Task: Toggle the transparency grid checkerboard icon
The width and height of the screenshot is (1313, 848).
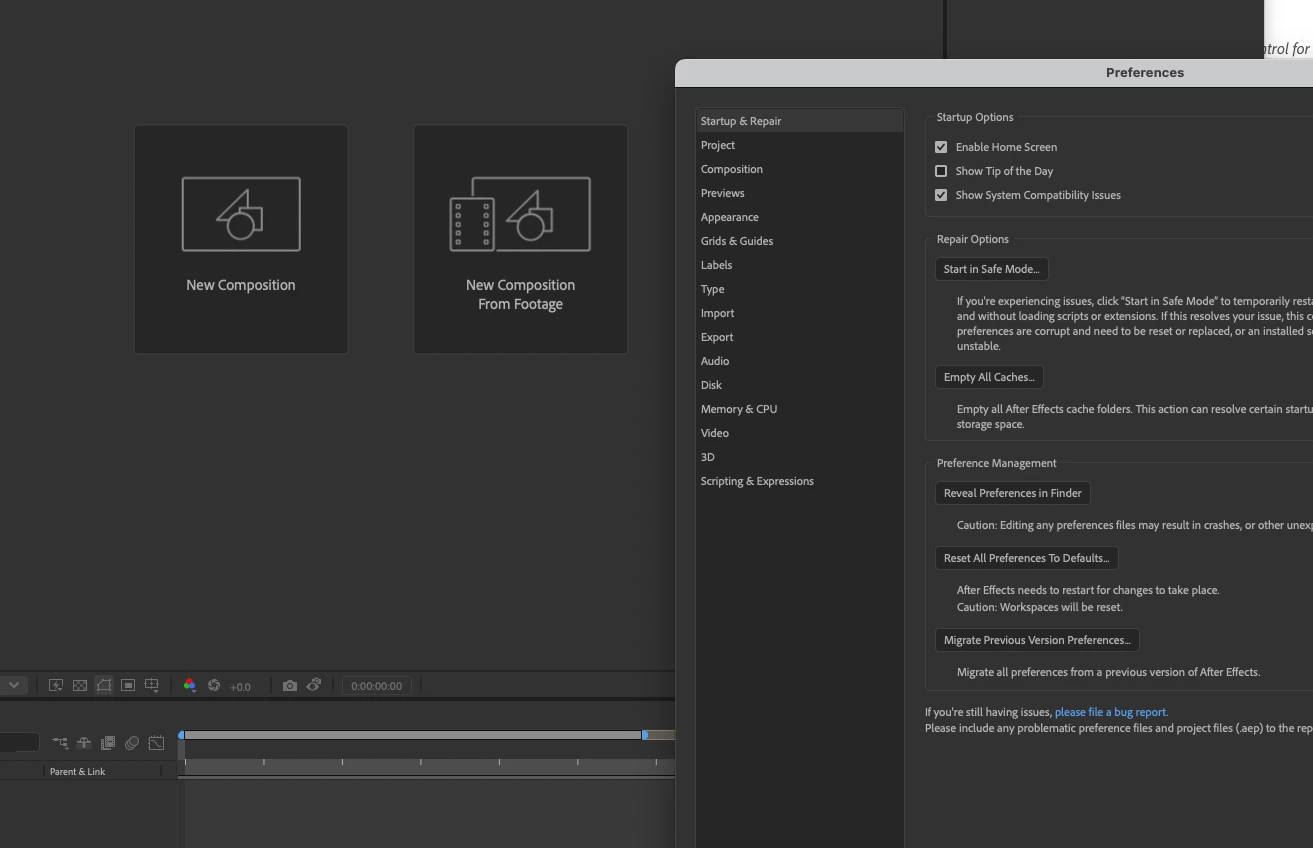Action: [x=80, y=685]
